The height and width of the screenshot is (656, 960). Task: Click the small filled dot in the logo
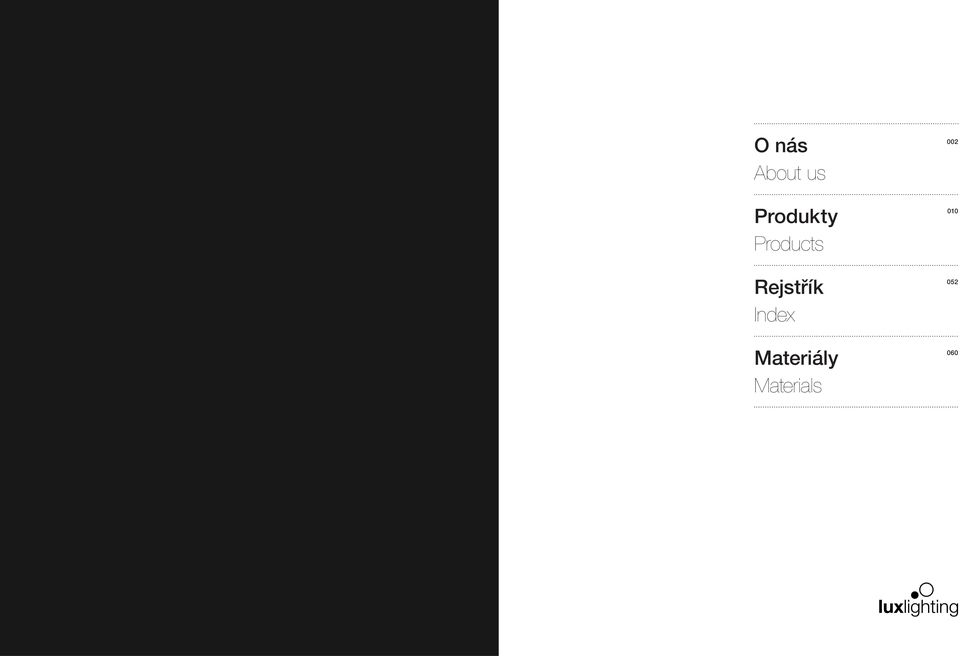click(x=915, y=595)
